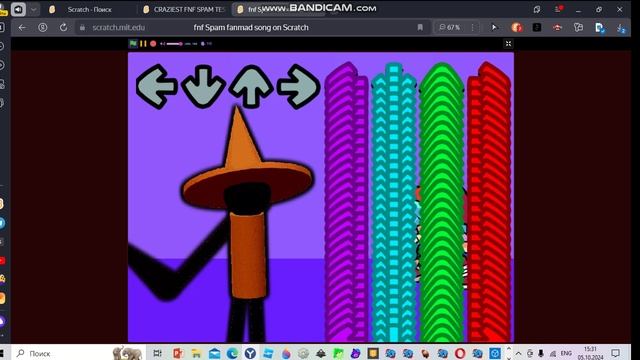640x360 pixels.
Task: Open File Explorer from the taskbar
Action: click(196, 353)
